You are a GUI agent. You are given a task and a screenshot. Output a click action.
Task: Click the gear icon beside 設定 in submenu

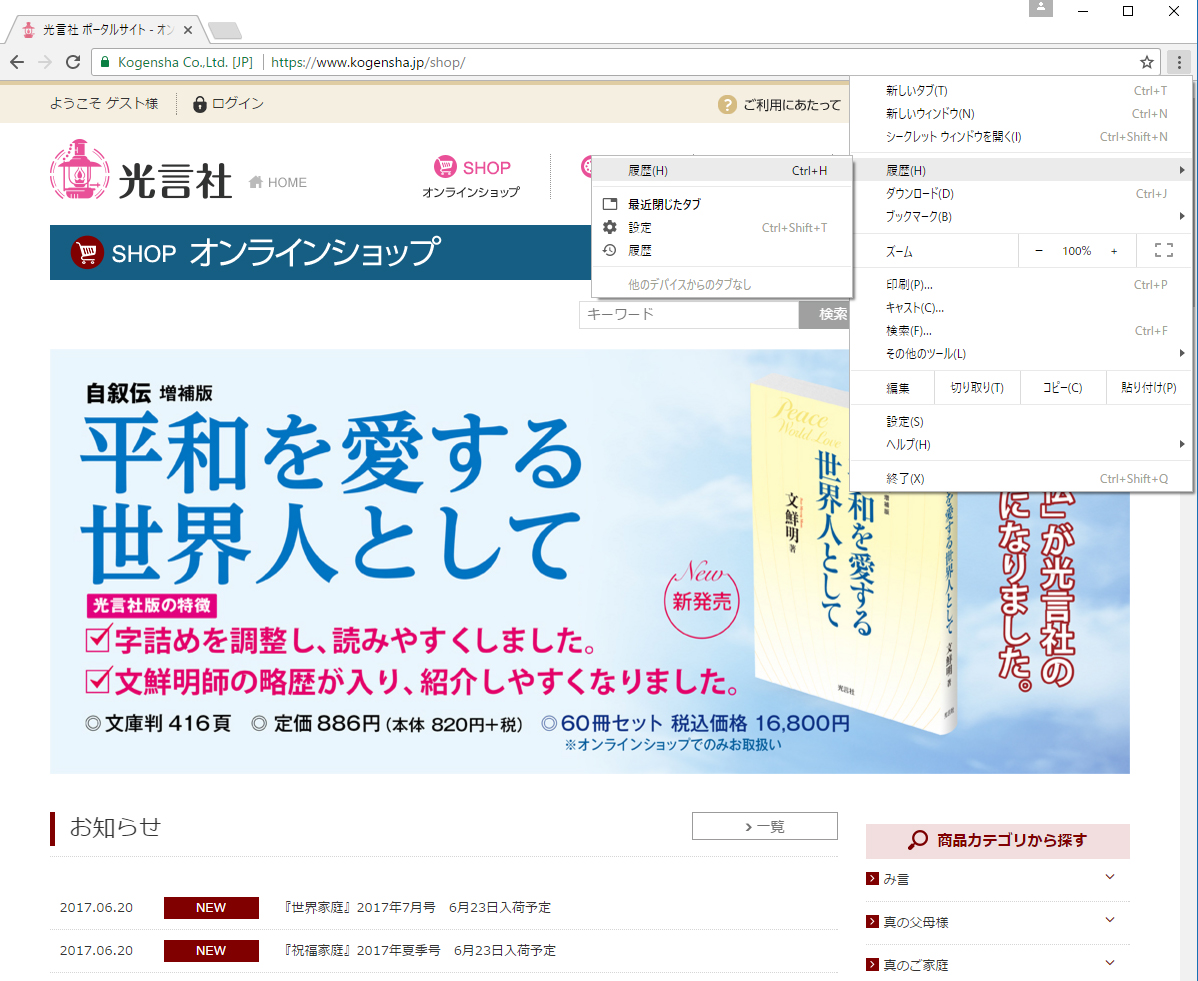(x=610, y=227)
